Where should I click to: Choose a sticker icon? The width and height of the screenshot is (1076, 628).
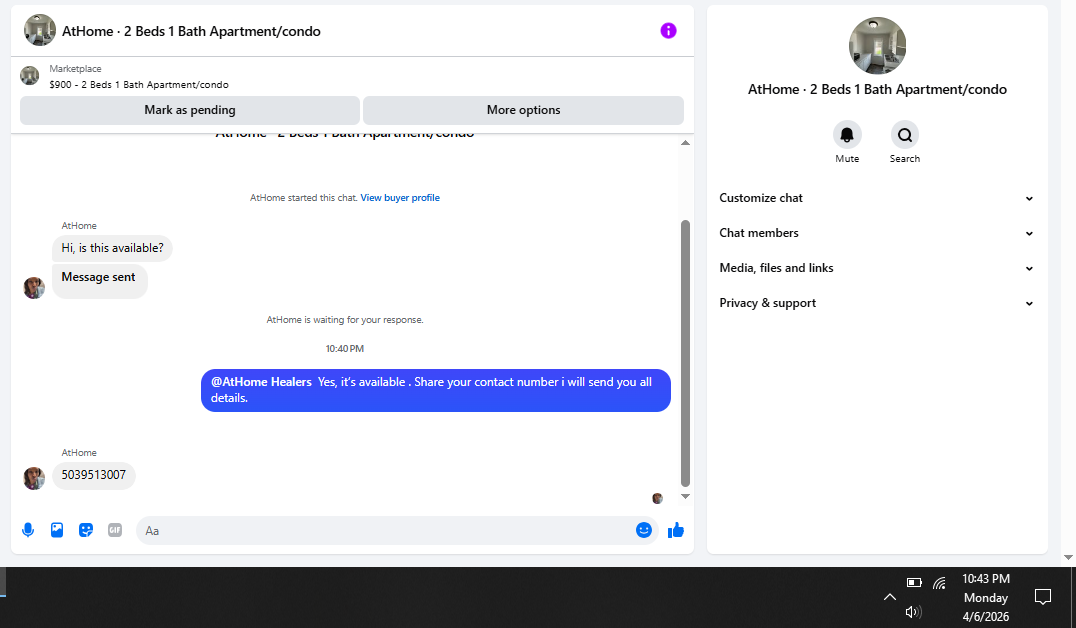pos(86,531)
